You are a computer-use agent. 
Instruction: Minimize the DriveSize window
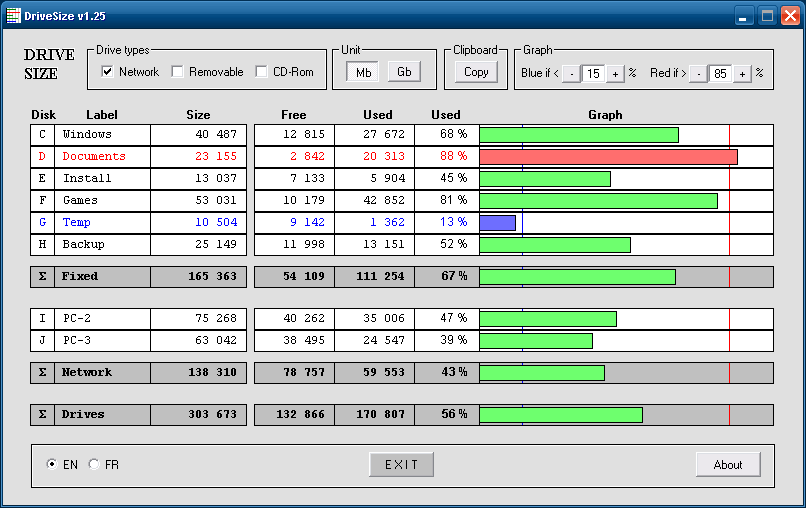click(x=742, y=15)
